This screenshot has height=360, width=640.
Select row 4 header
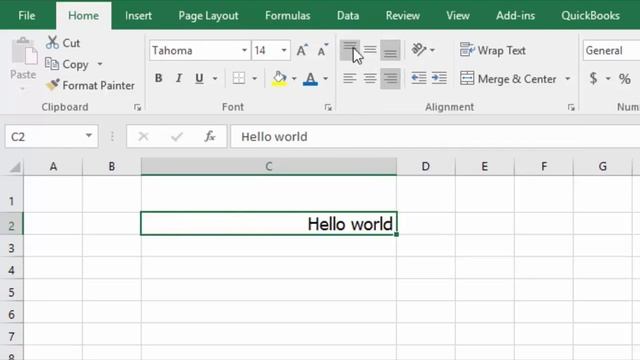[11, 270]
